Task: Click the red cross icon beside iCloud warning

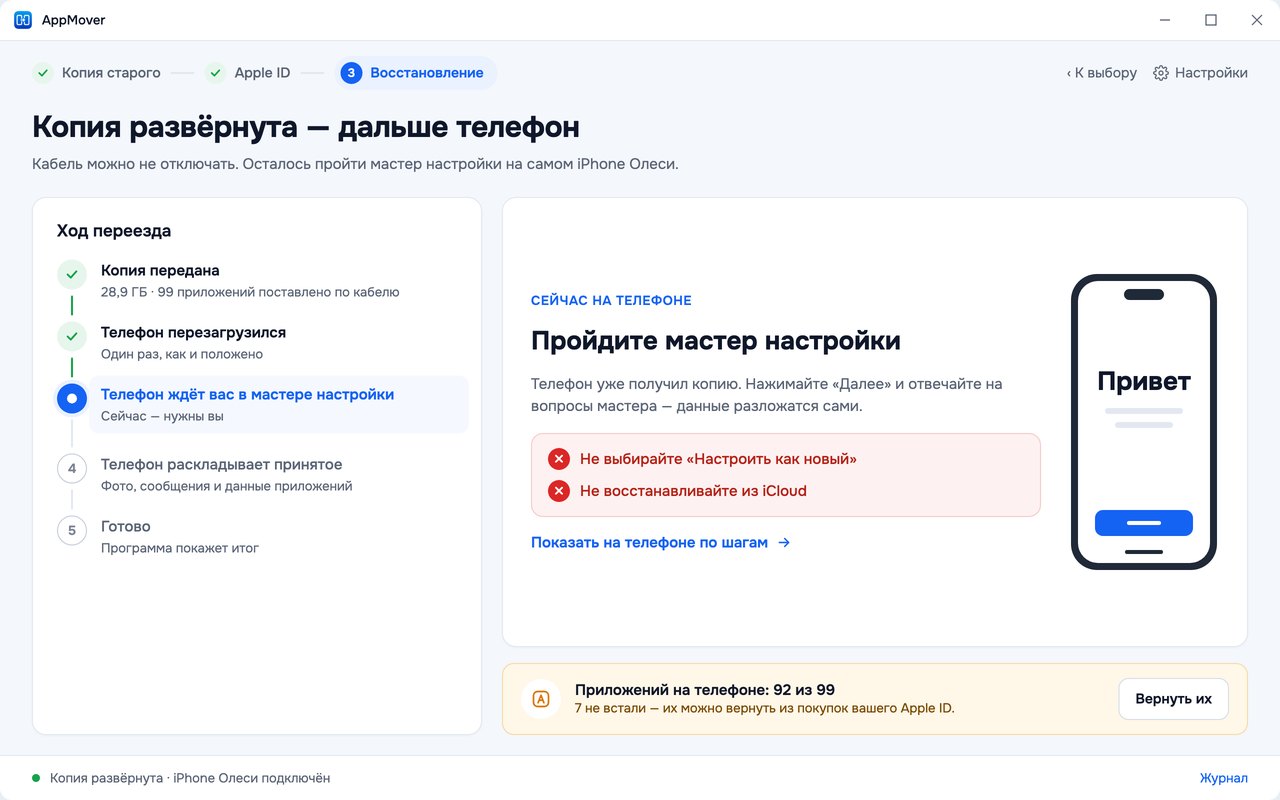Action: point(559,491)
